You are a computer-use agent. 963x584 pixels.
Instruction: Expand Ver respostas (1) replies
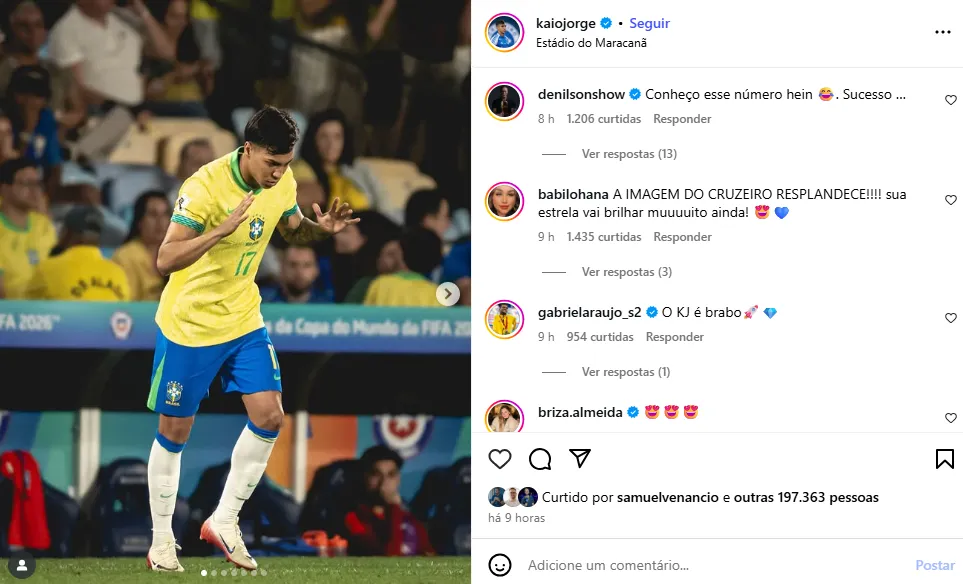[626, 372]
